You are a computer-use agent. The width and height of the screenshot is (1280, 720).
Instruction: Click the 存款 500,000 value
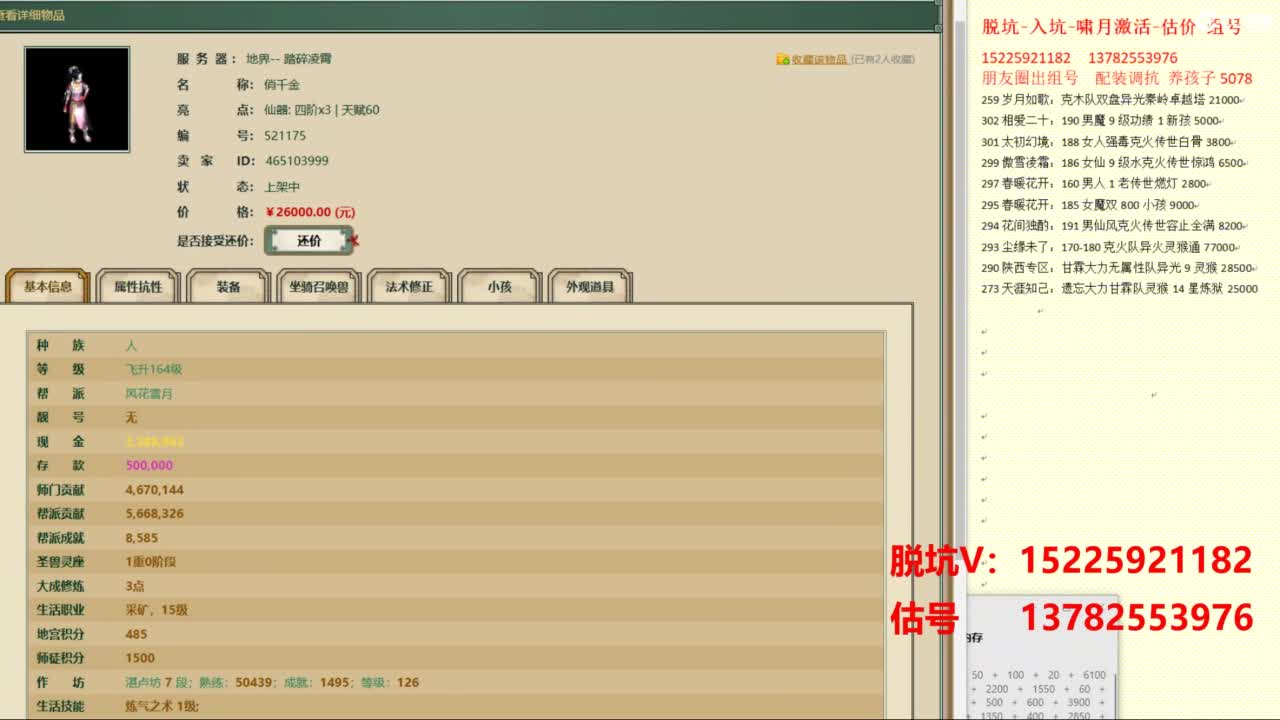tap(149, 466)
